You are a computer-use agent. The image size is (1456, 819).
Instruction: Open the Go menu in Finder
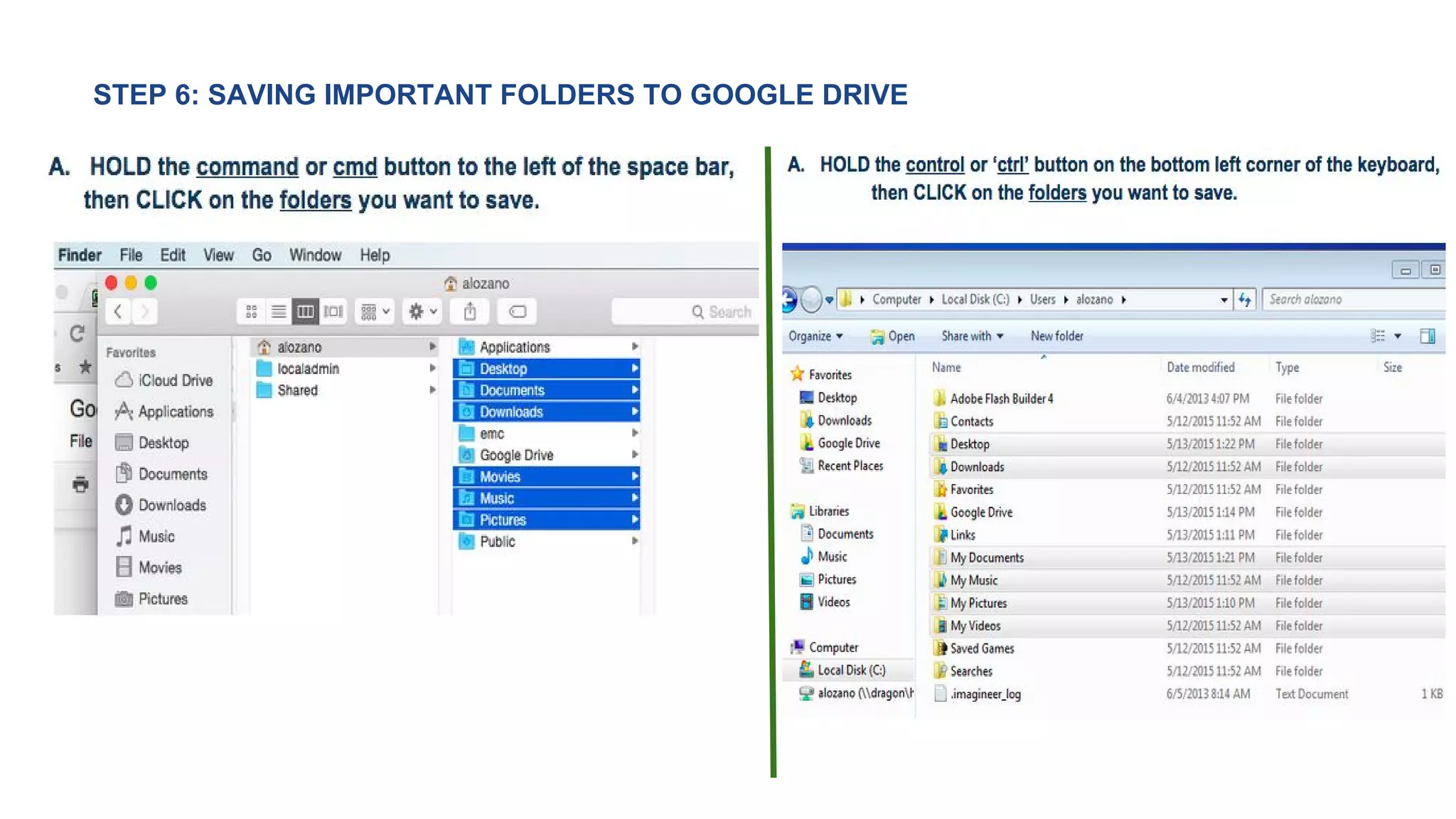coord(262,255)
